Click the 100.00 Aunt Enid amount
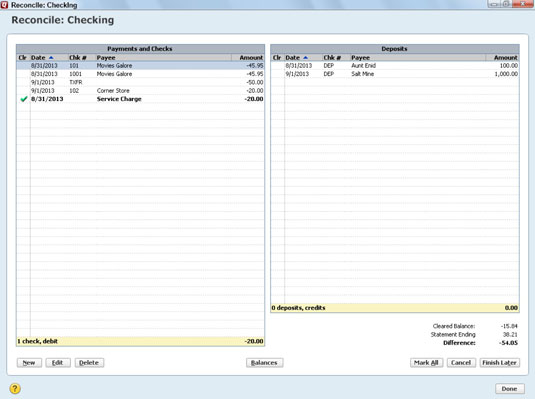535x399 pixels. pyautogui.click(x=509, y=66)
